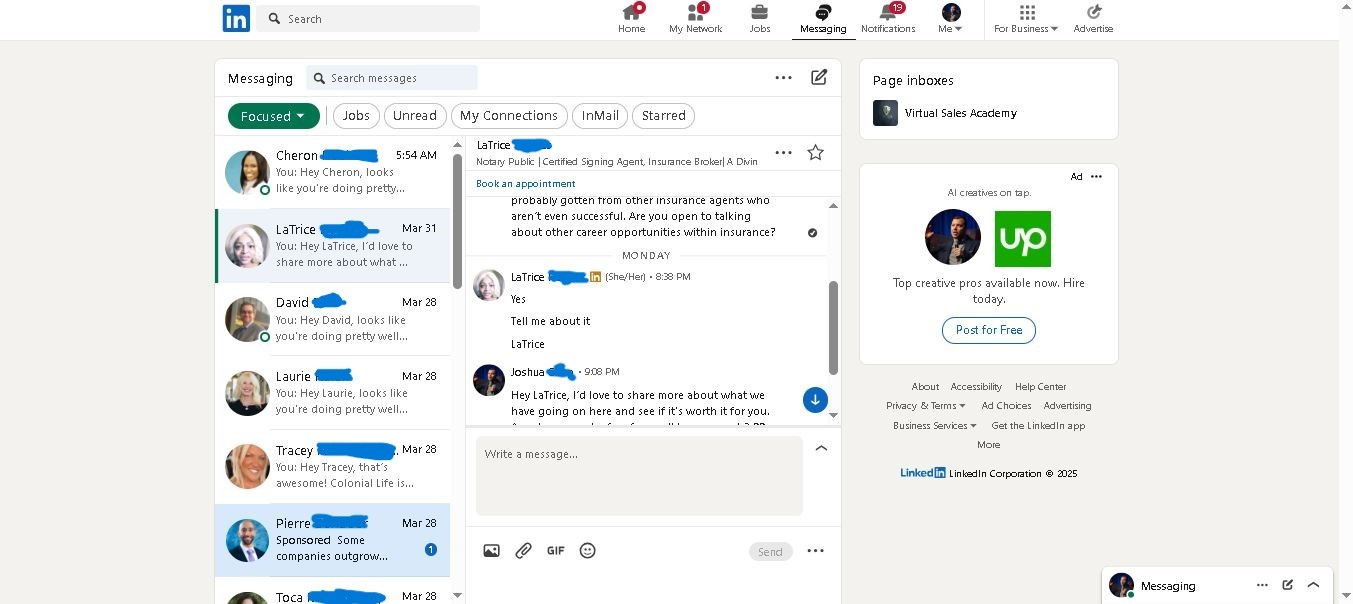
Task: Open the About footer link
Action: [925, 387]
